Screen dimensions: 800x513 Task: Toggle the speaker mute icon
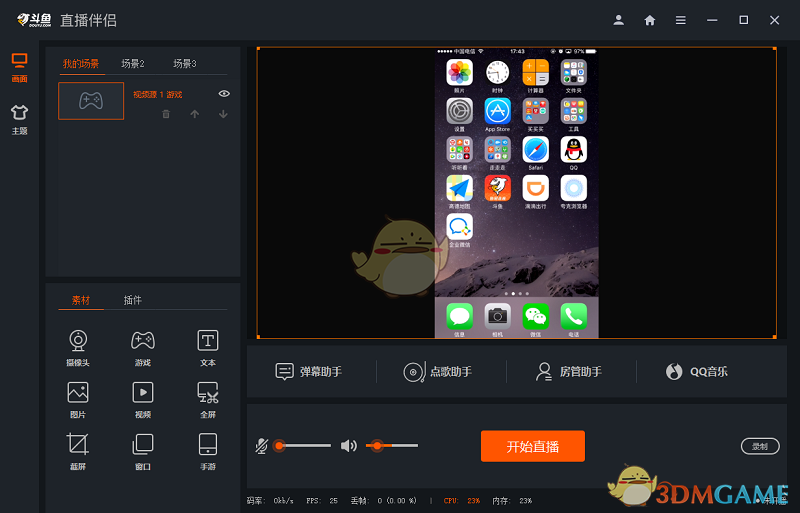(348, 446)
